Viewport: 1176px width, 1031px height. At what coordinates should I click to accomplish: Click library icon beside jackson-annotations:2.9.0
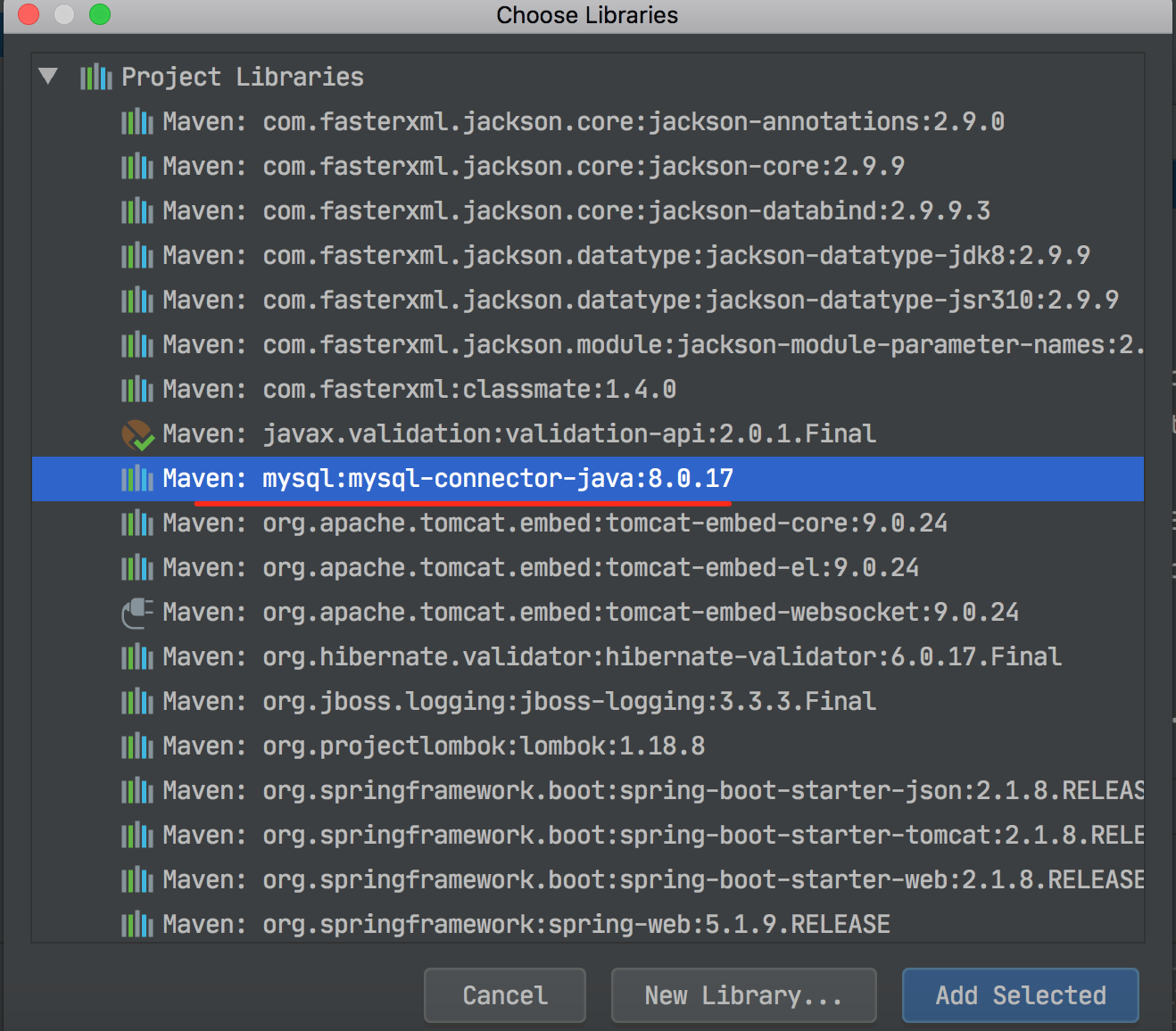pyautogui.click(x=137, y=122)
